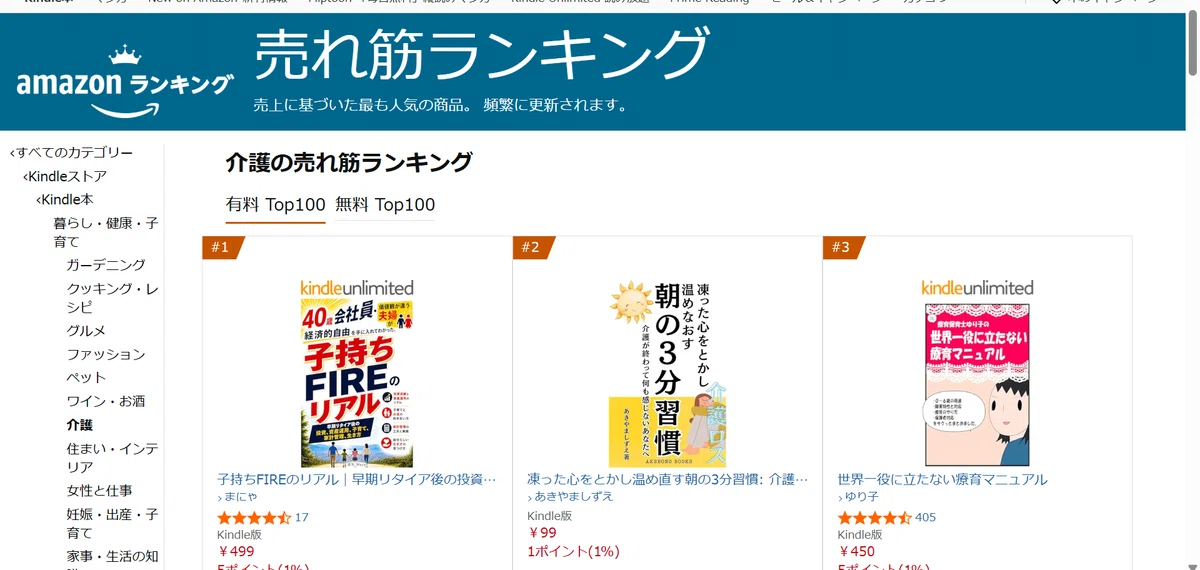The width and height of the screenshot is (1200, 570).
Task: Click the star rating of 世界一役に立たない療育マニュアル
Action: (x=874, y=517)
